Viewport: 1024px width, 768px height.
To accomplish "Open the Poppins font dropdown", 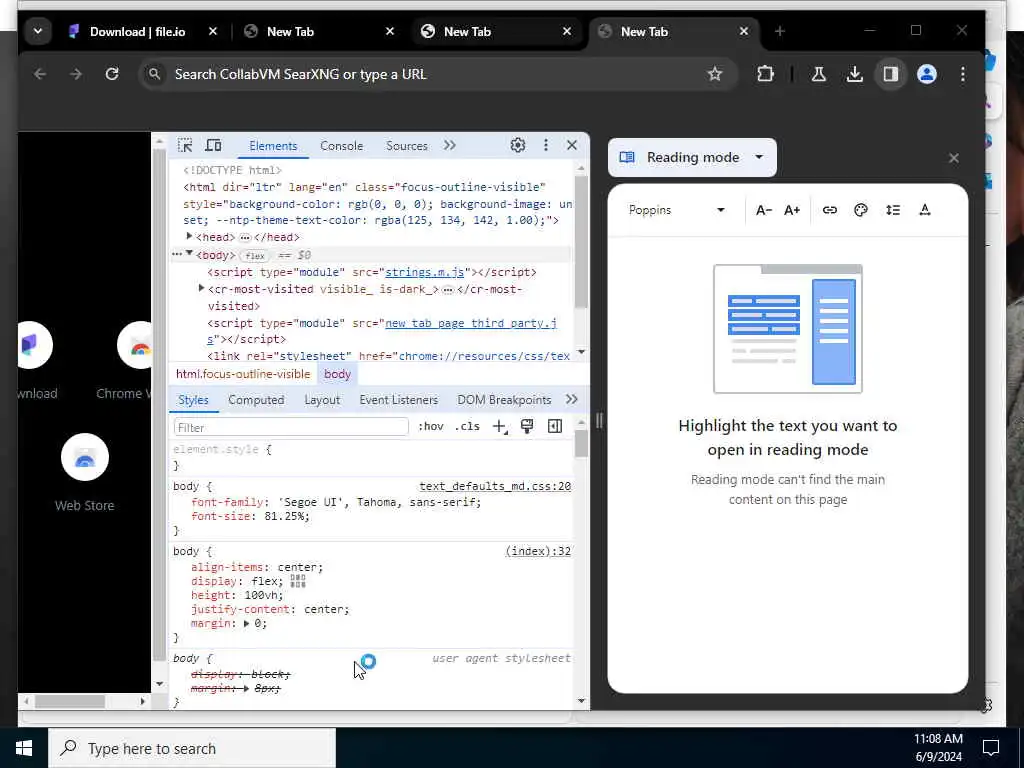I will tap(677, 210).
